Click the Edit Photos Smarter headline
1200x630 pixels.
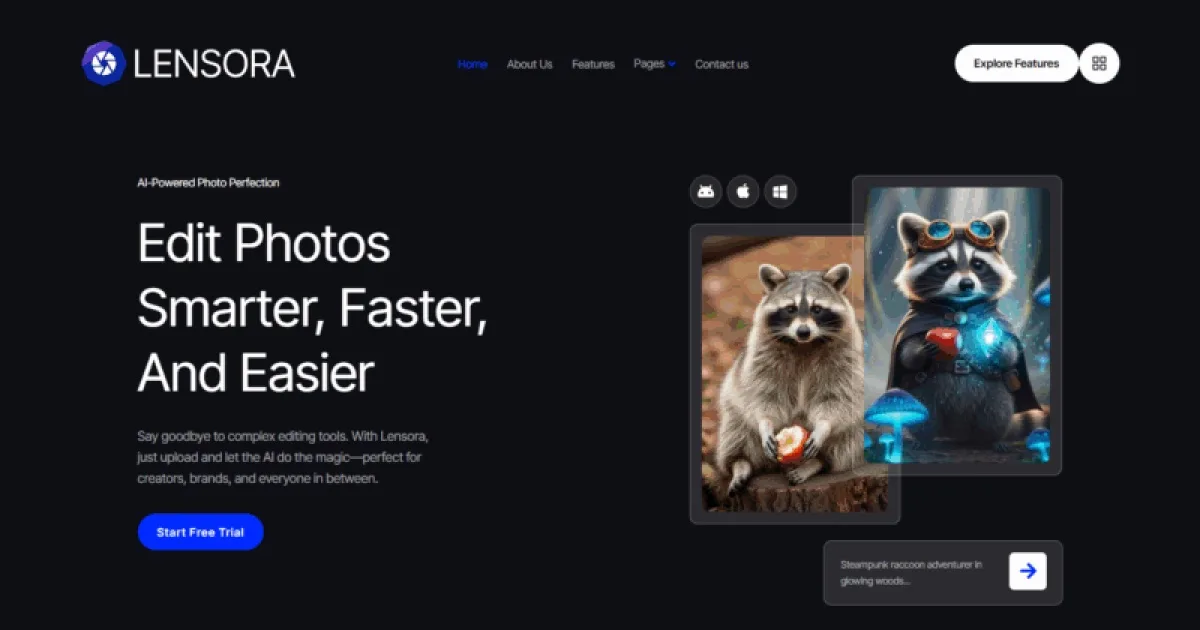[312, 308]
